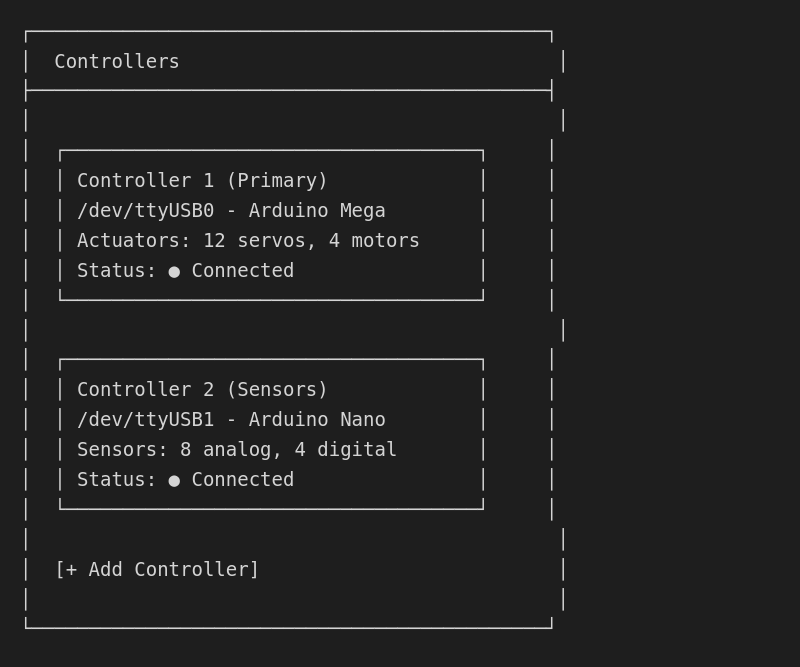Click the "Status:" label for Controller 2

[117, 480]
